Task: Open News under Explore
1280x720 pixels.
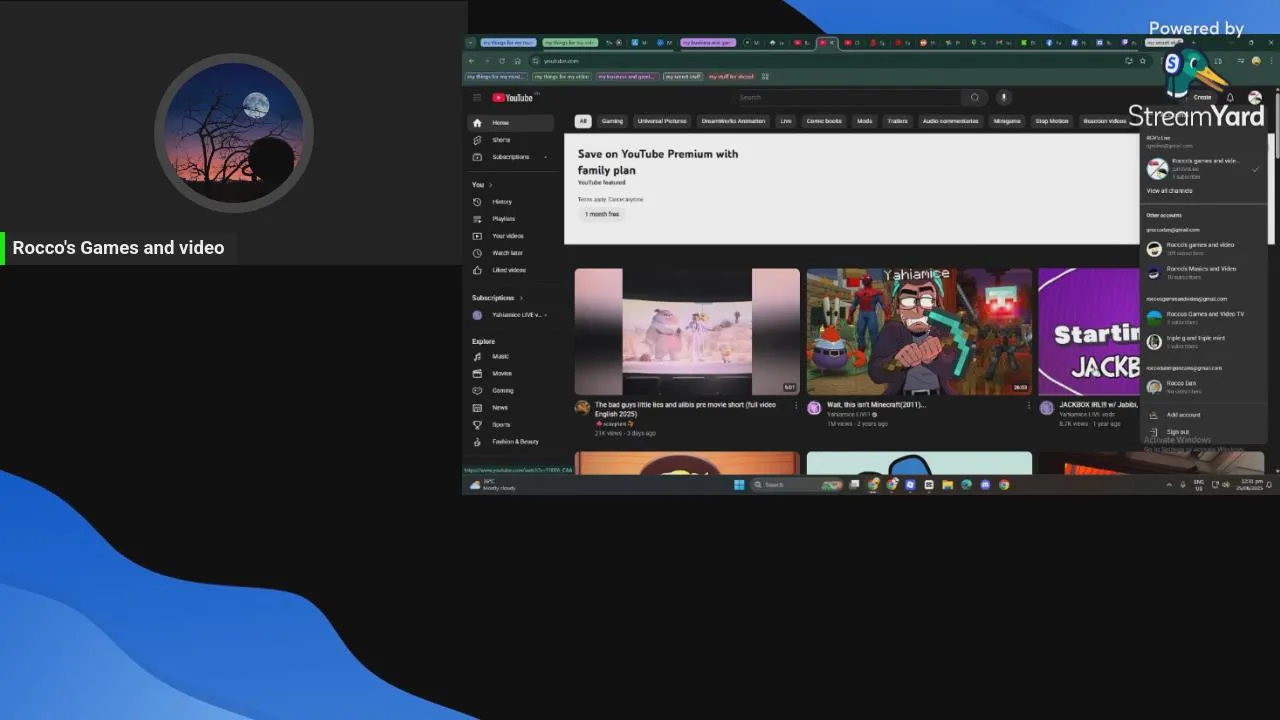Action: click(x=511, y=407)
